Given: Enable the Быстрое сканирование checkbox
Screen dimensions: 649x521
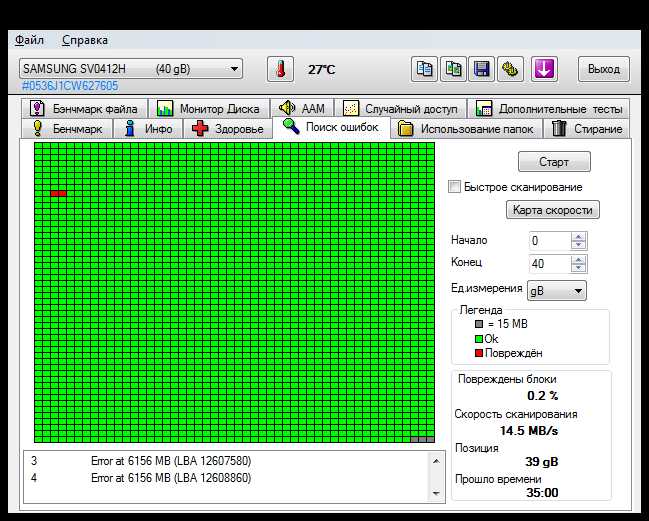Looking at the screenshot, I should pos(454,187).
